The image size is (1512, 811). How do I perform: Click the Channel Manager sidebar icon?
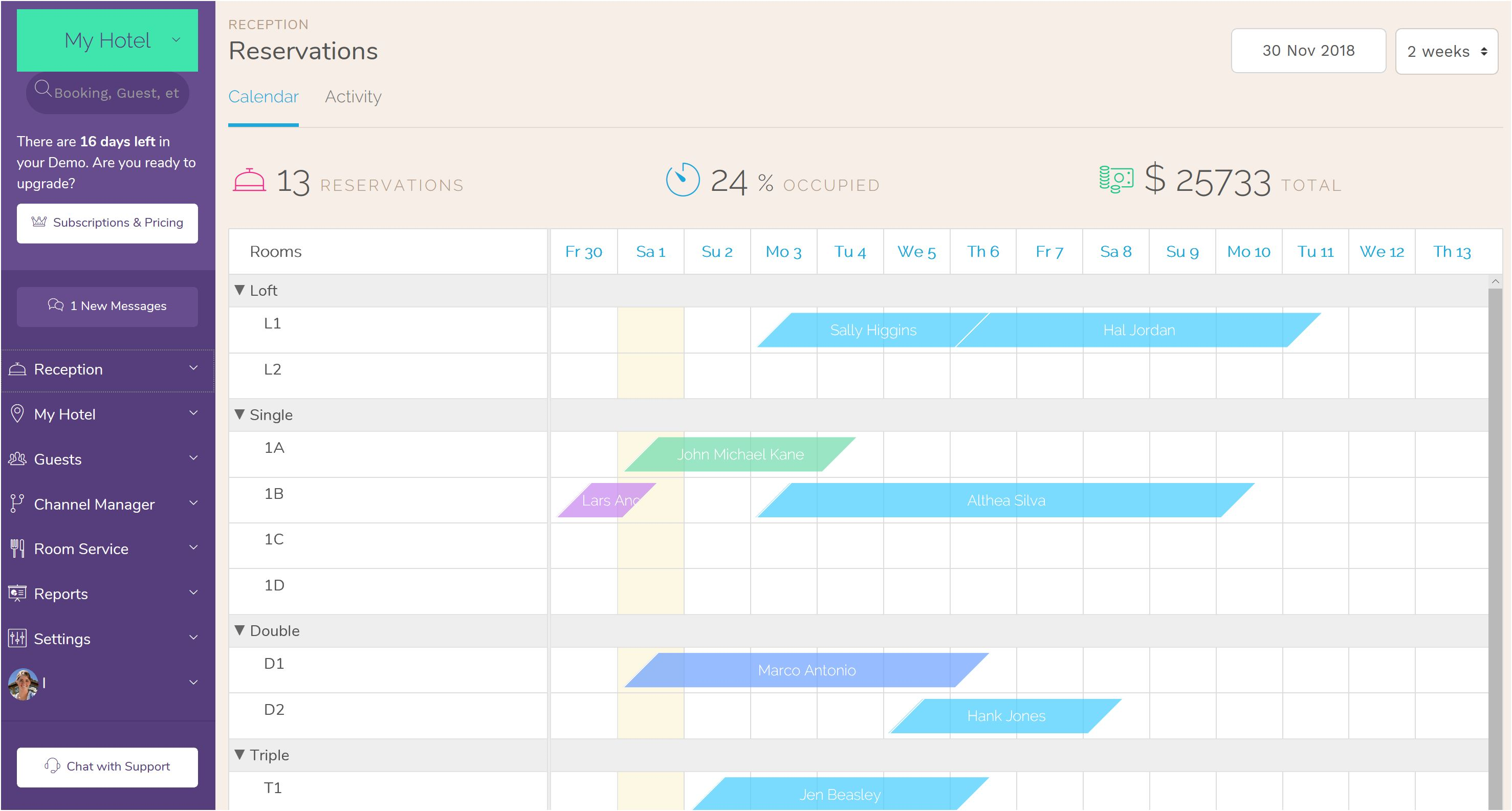[18, 503]
